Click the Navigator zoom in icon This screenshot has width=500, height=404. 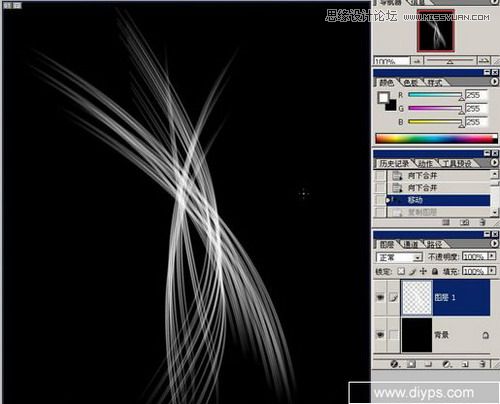coord(484,61)
